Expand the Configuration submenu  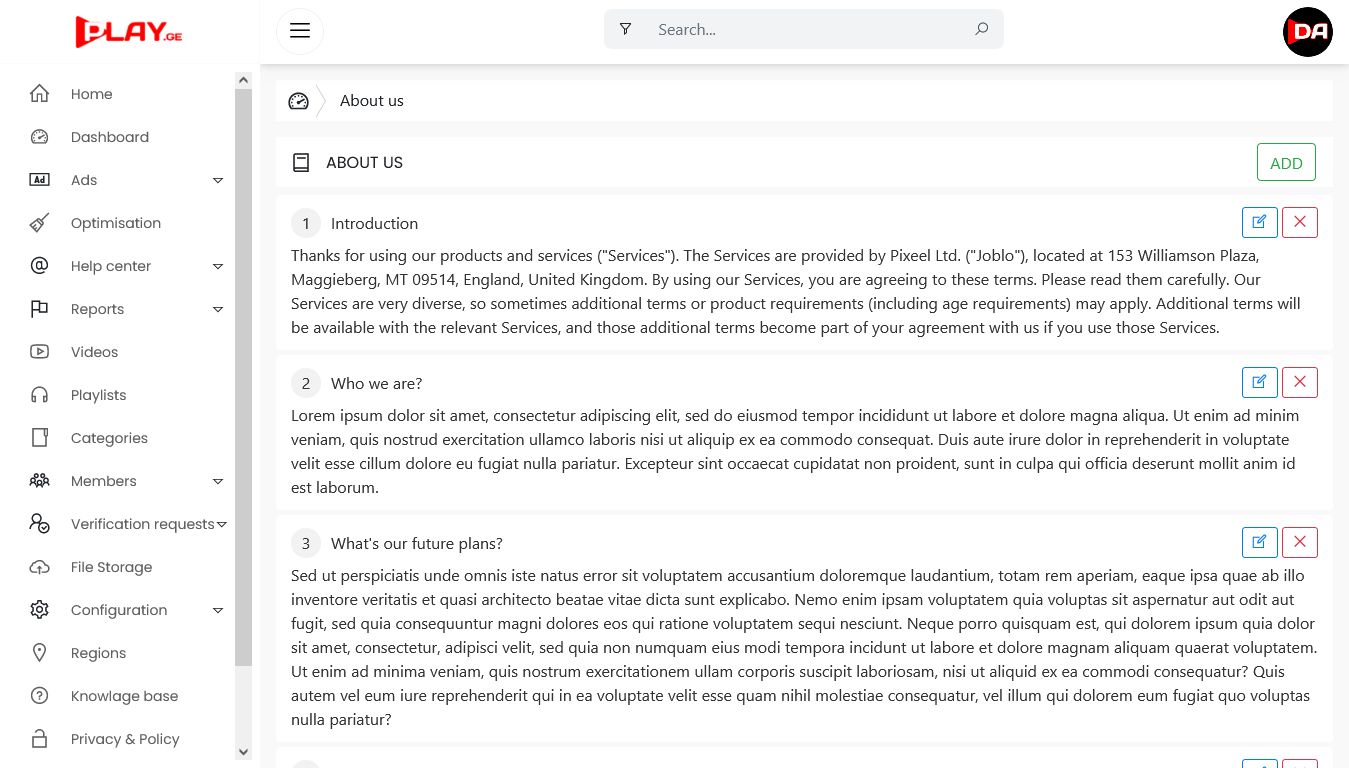pyautogui.click(x=217, y=610)
